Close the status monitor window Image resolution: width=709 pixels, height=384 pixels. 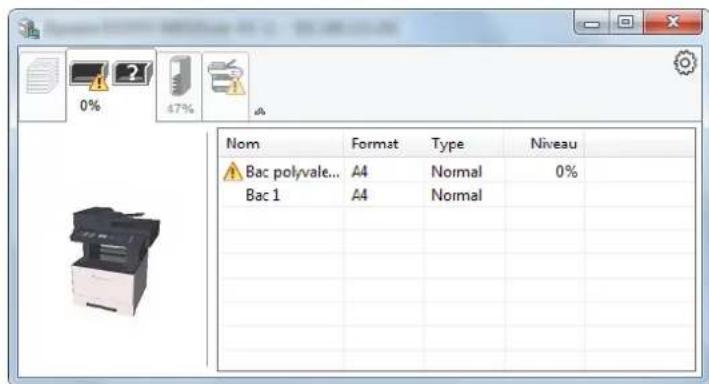point(673,23)
